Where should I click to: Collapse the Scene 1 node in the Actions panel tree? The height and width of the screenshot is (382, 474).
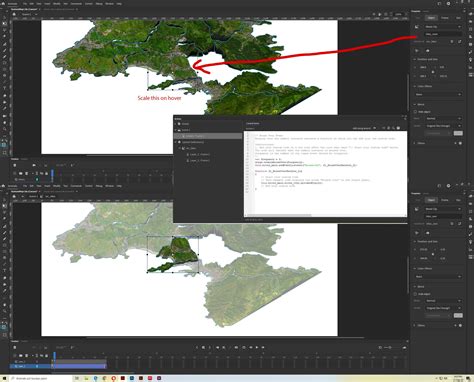(176, 130)
